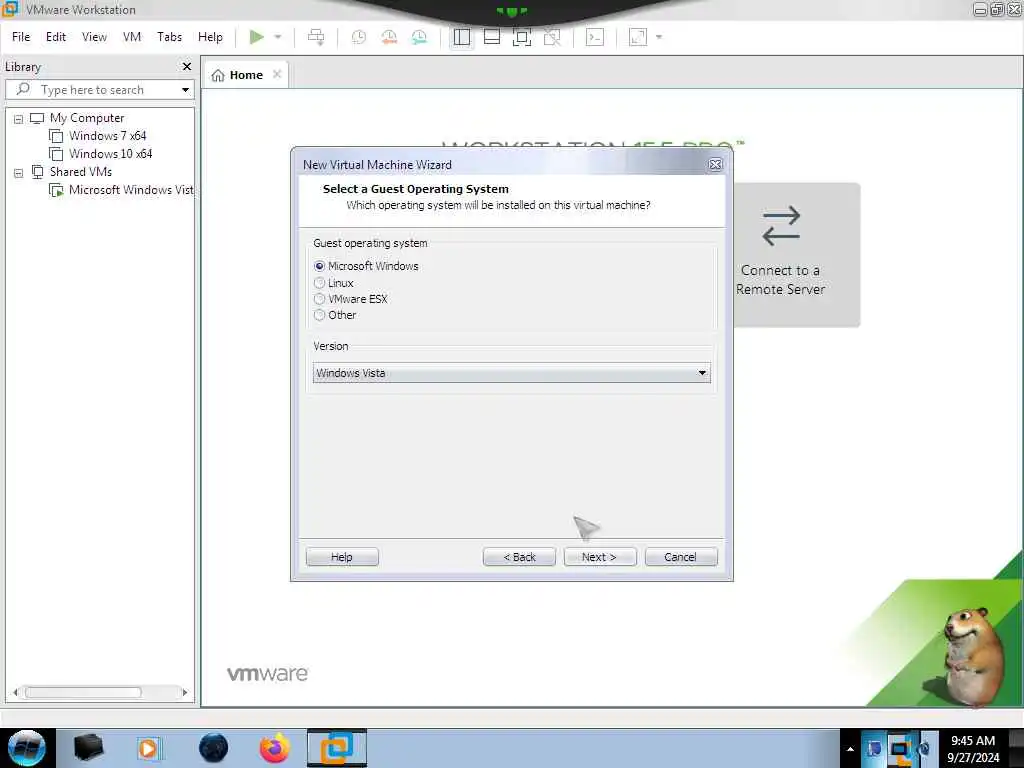1024x768 pixels.
Task: Open the View menu
Action: pos(94,37)
